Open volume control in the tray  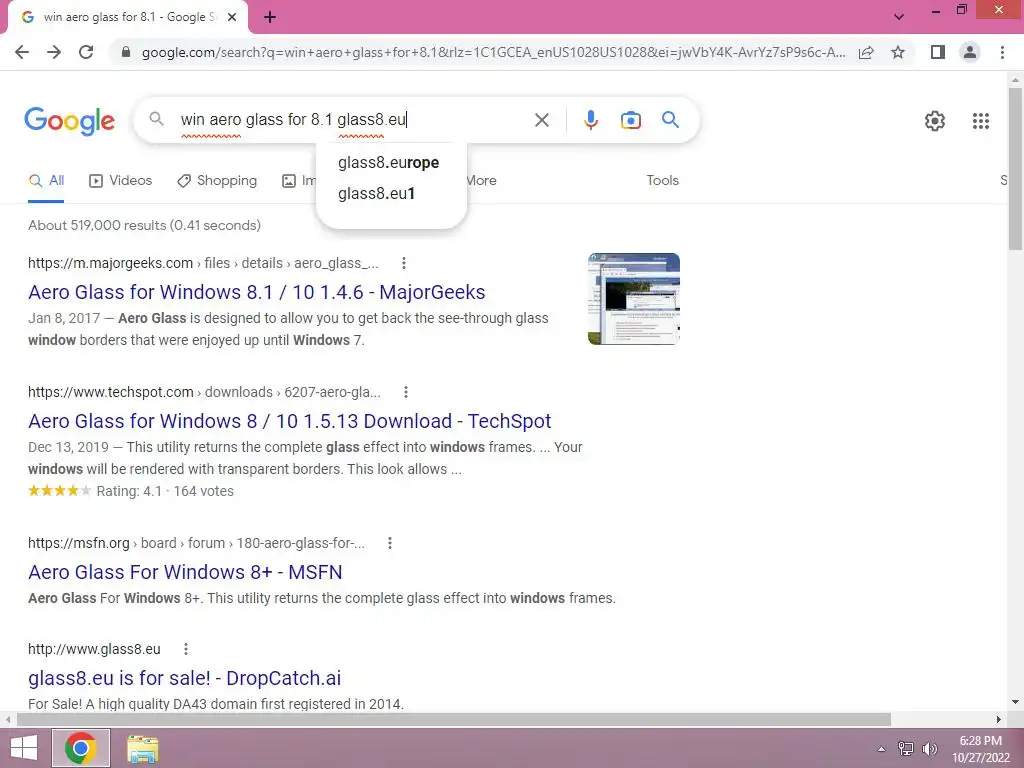click(929, 748)
